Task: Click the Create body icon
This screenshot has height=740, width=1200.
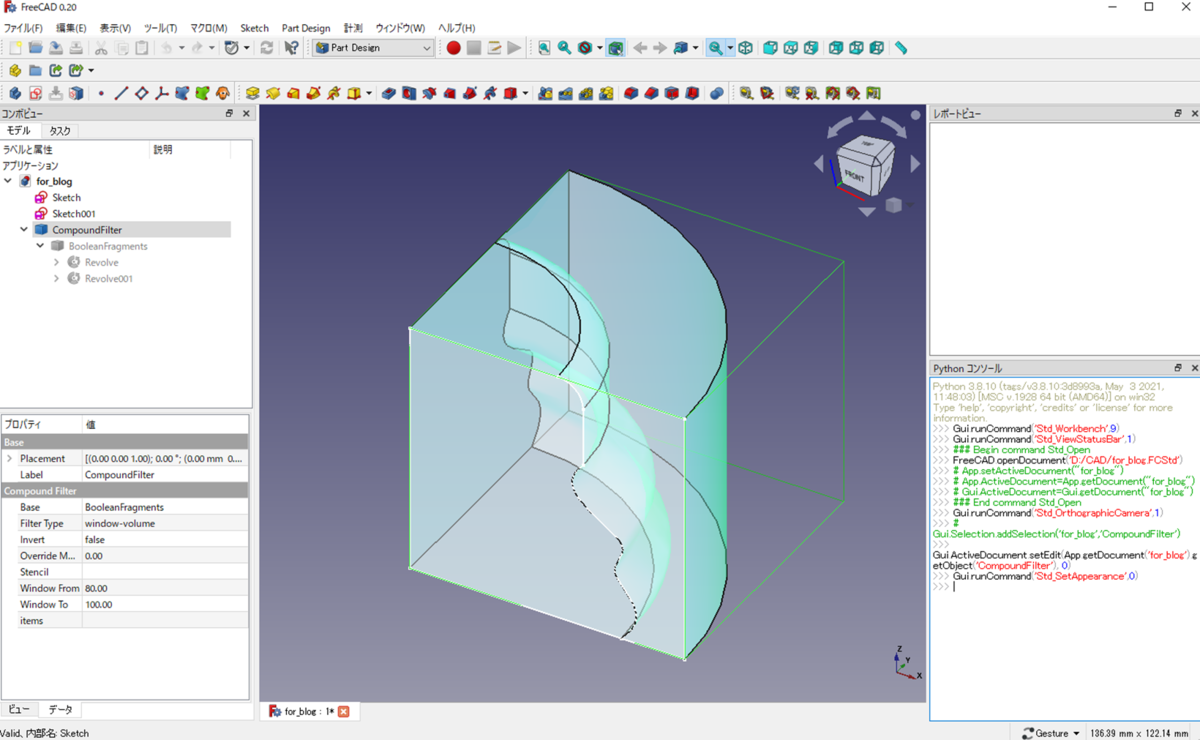Action: (x=15, y=93)
